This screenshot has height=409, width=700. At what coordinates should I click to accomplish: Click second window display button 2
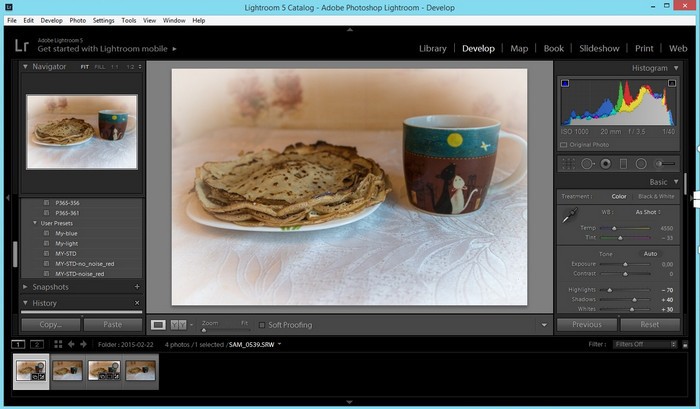point(37,344)
